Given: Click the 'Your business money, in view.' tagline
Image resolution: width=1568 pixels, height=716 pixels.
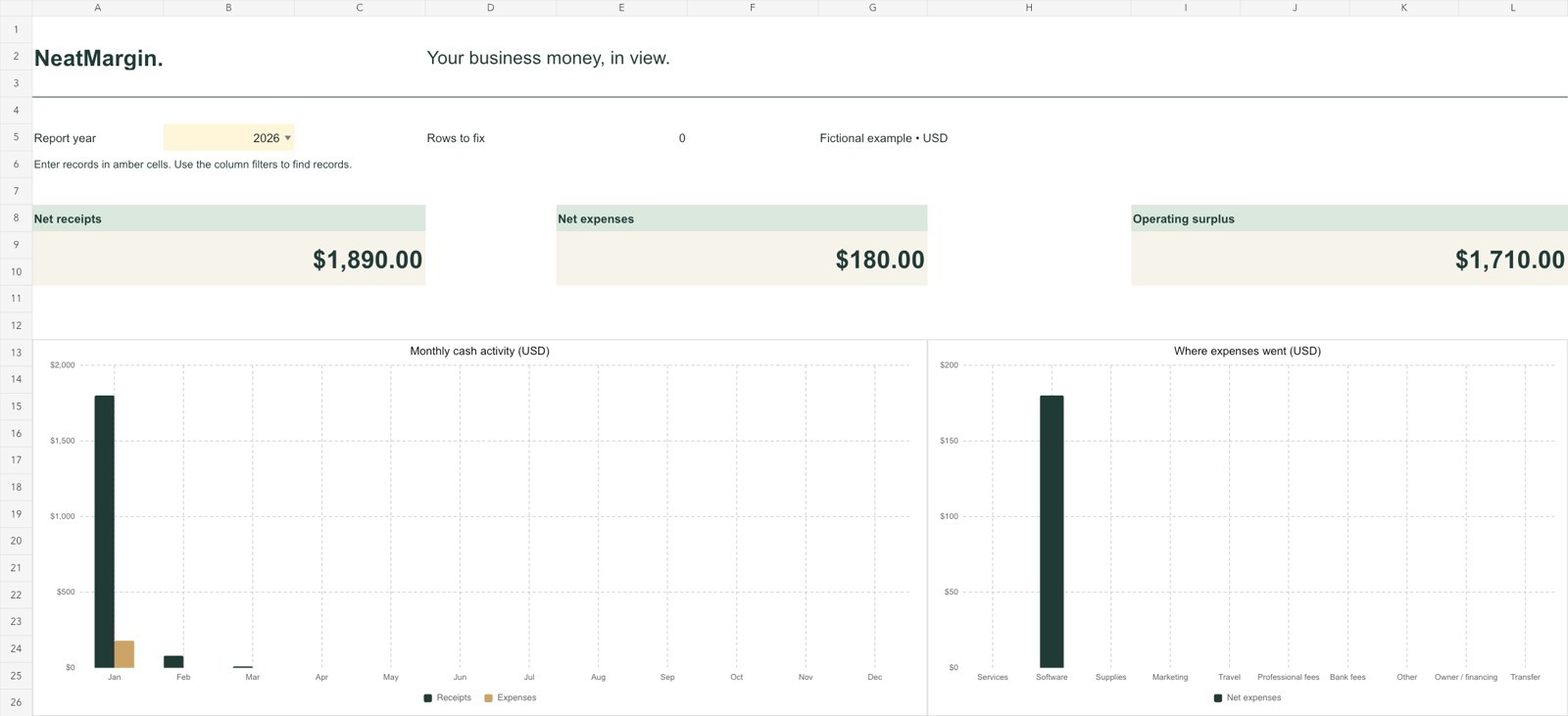Looking at the screenshot, I should (x=548, y=58).
